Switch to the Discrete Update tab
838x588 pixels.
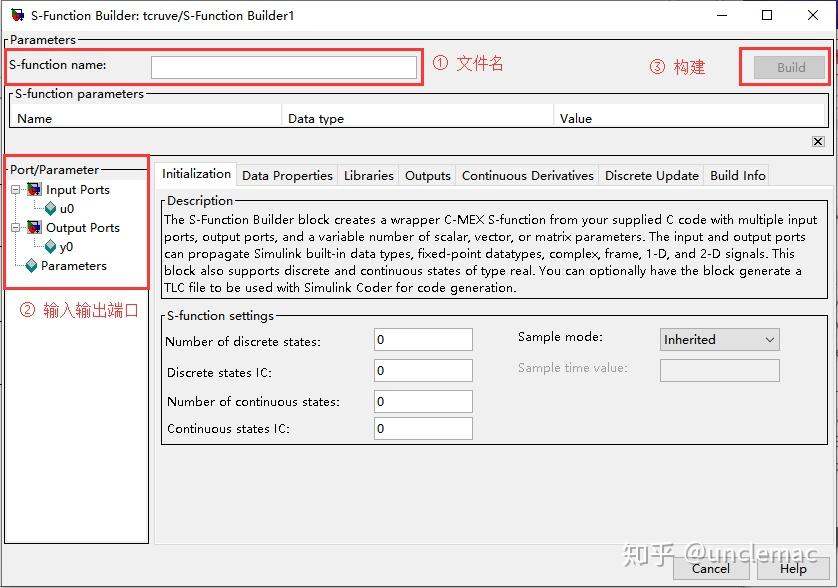click(651, 175)
